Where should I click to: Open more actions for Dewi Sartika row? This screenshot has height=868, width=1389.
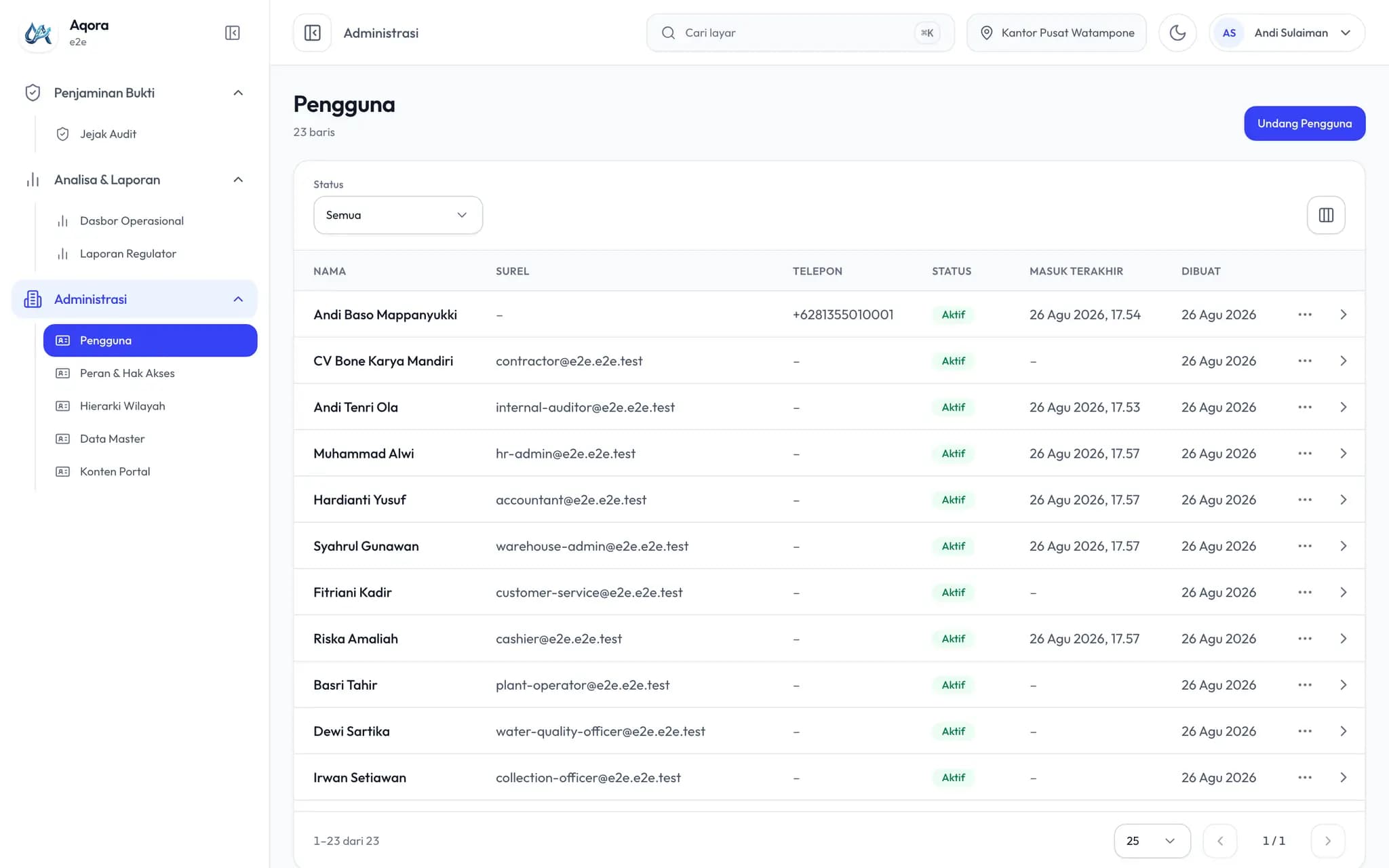click(x=1305, y=731)
